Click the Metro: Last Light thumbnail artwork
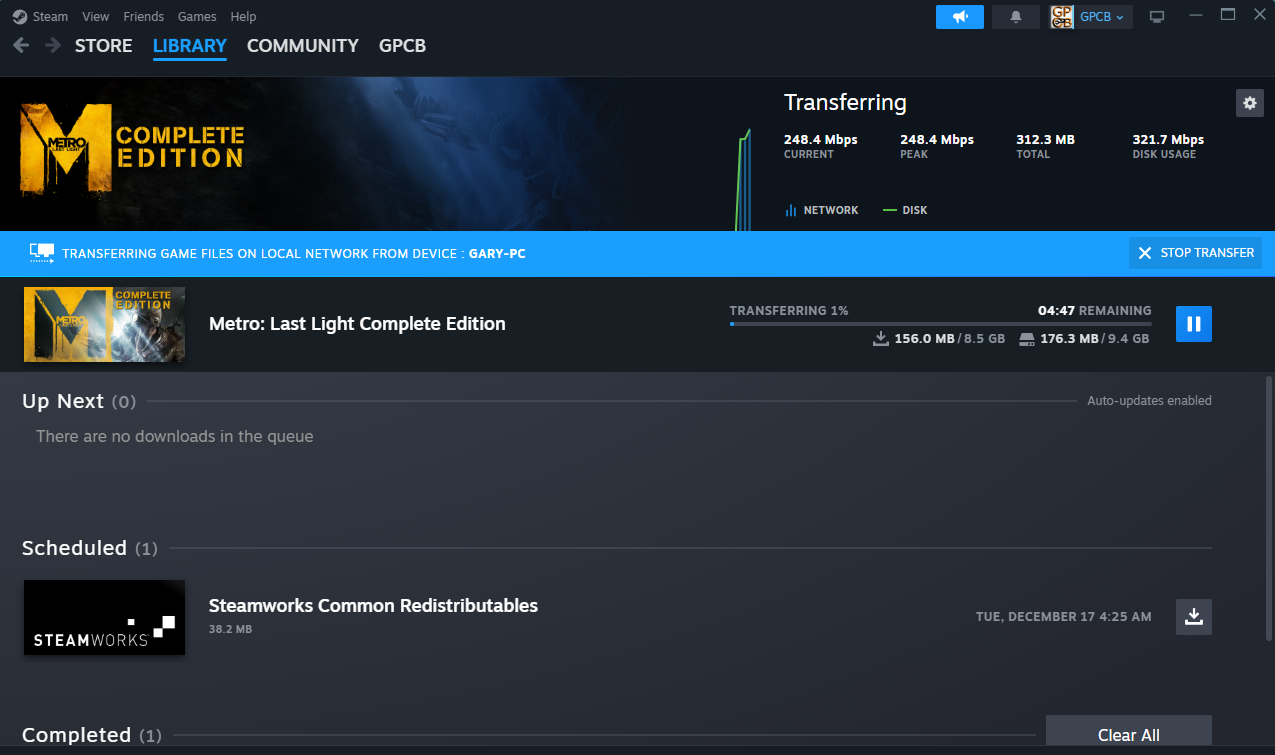 (x=104, y=324)
